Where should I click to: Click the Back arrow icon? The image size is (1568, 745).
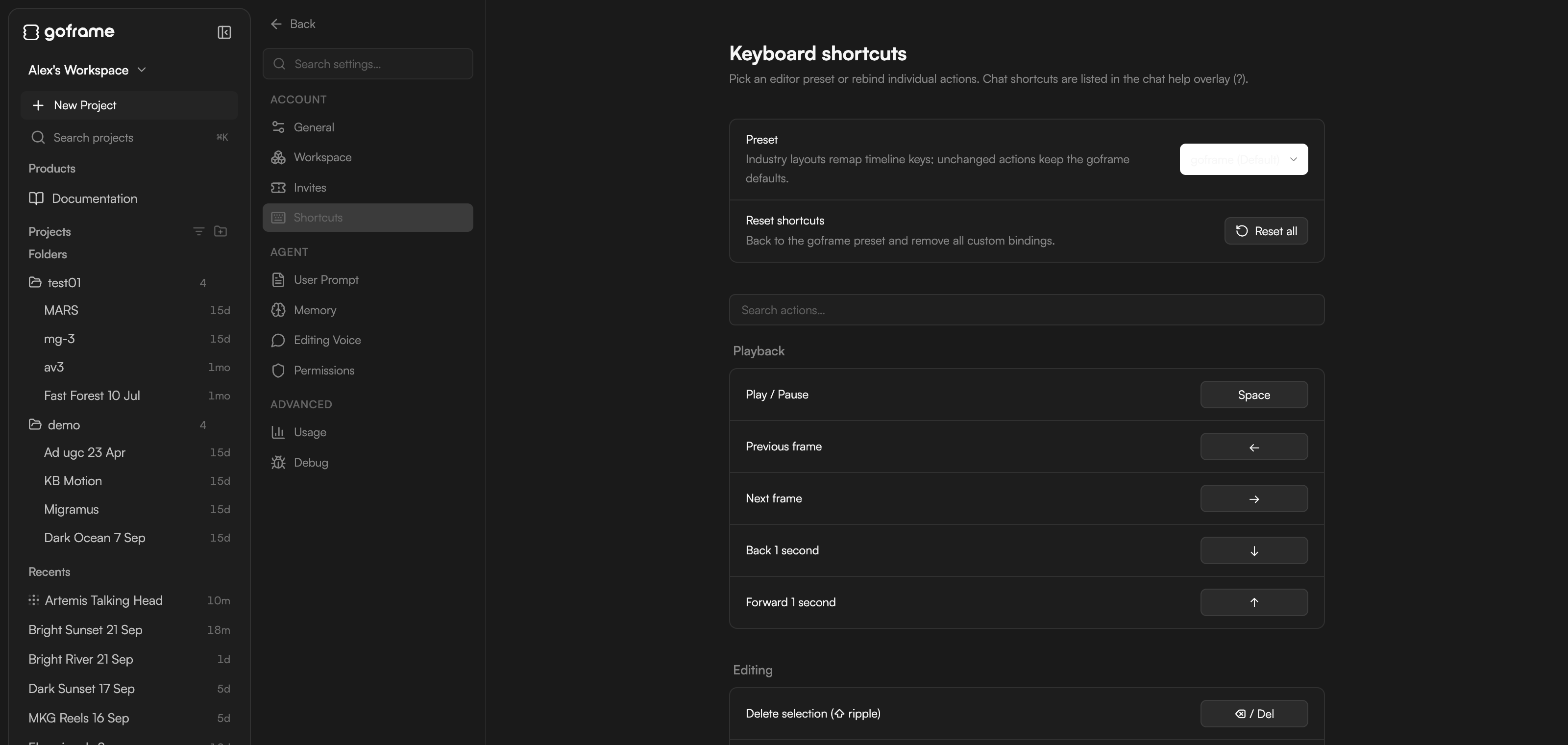tap(276, 24)
